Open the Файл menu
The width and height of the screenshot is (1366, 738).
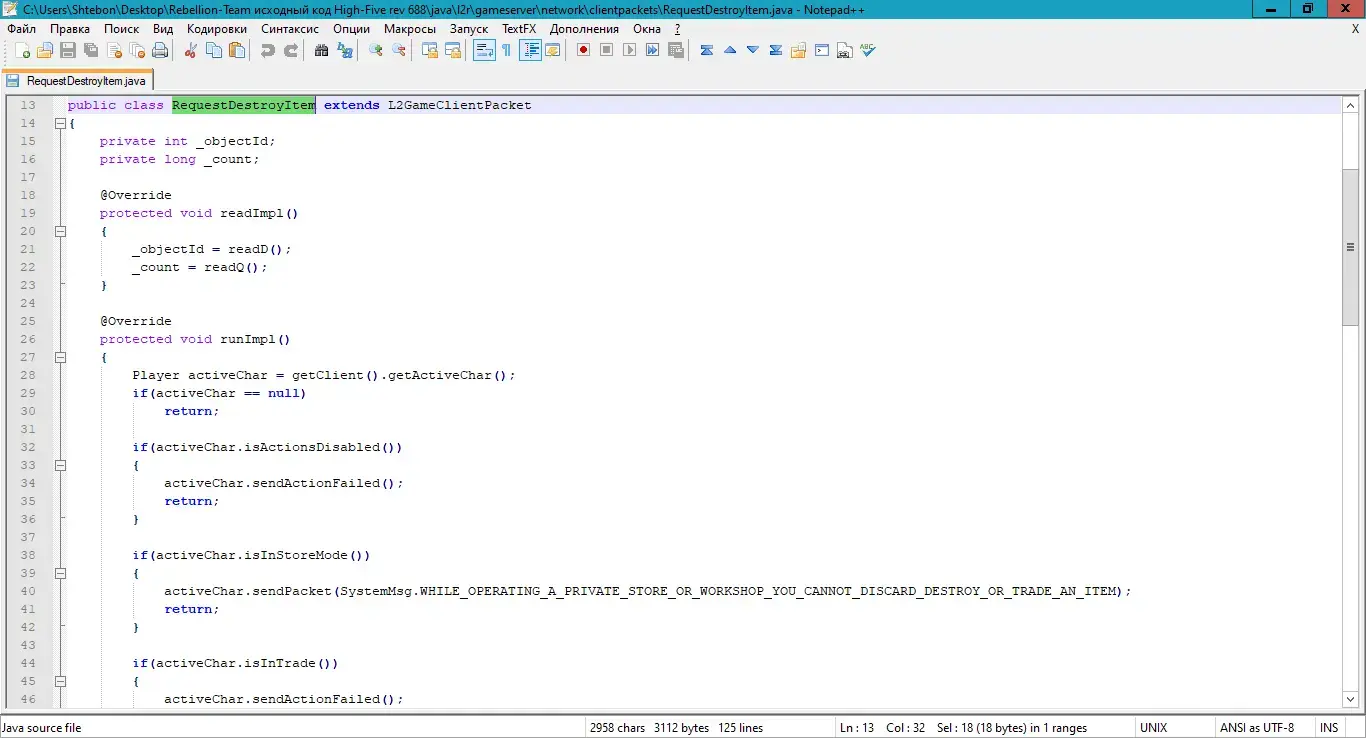(x=21, y=29)
